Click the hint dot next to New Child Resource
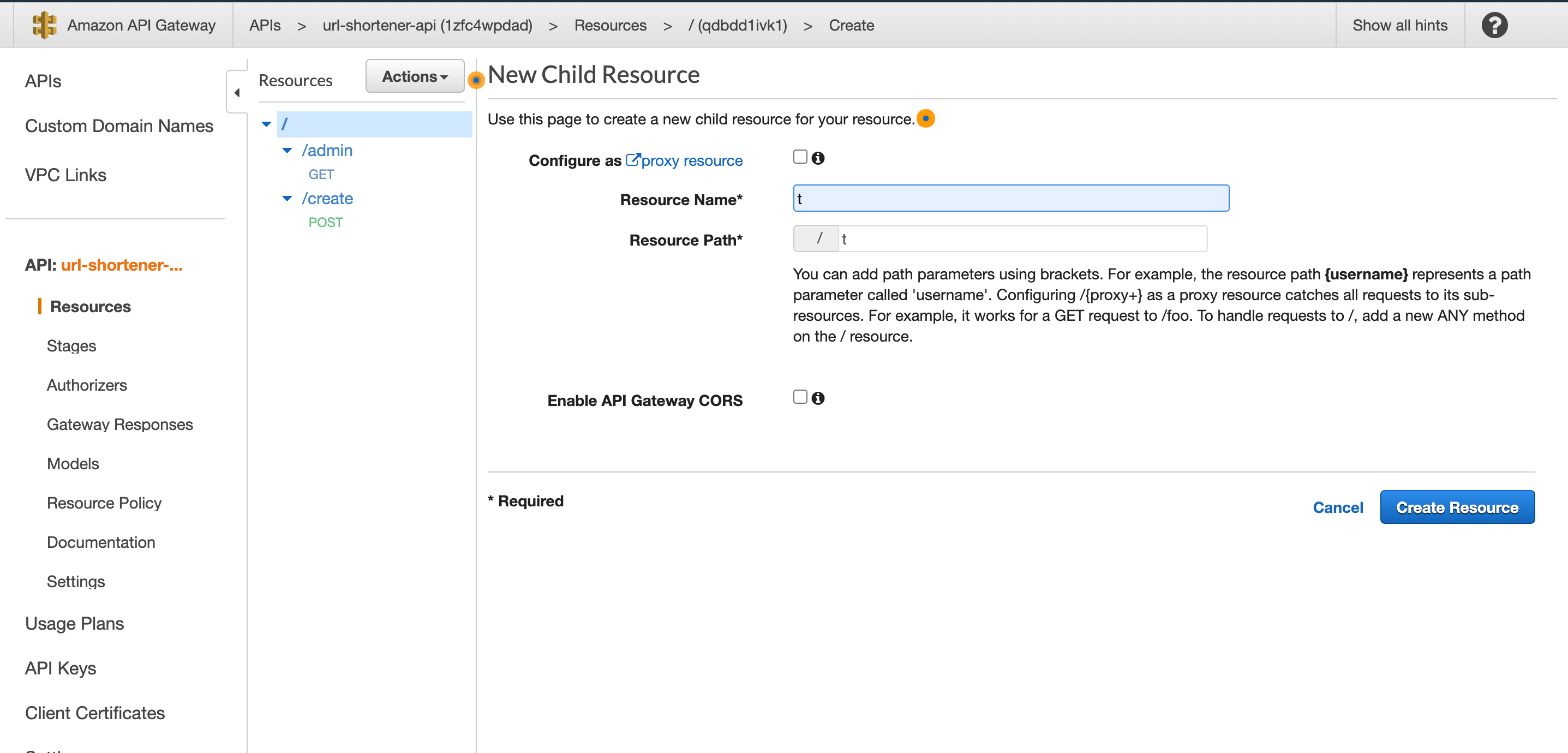1568x753 pixels. coord(476,79)
